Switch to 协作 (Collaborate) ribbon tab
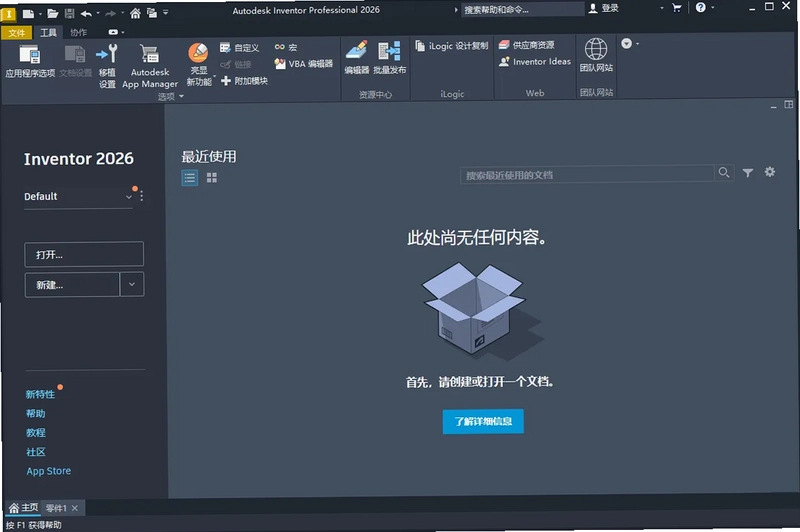 point(79,33)
